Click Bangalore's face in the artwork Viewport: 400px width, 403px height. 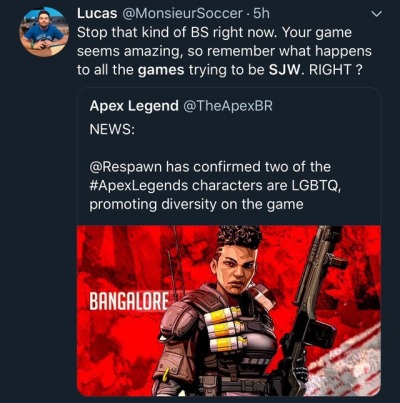point(238,267)
